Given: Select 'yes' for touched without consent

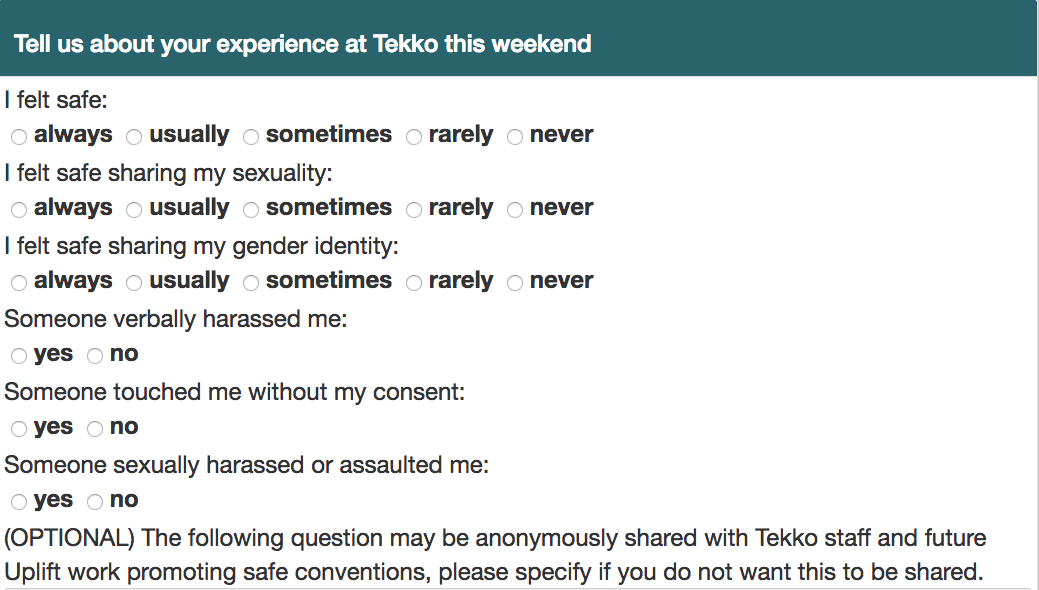Looking at the screenshot, I should pos(19,429).
